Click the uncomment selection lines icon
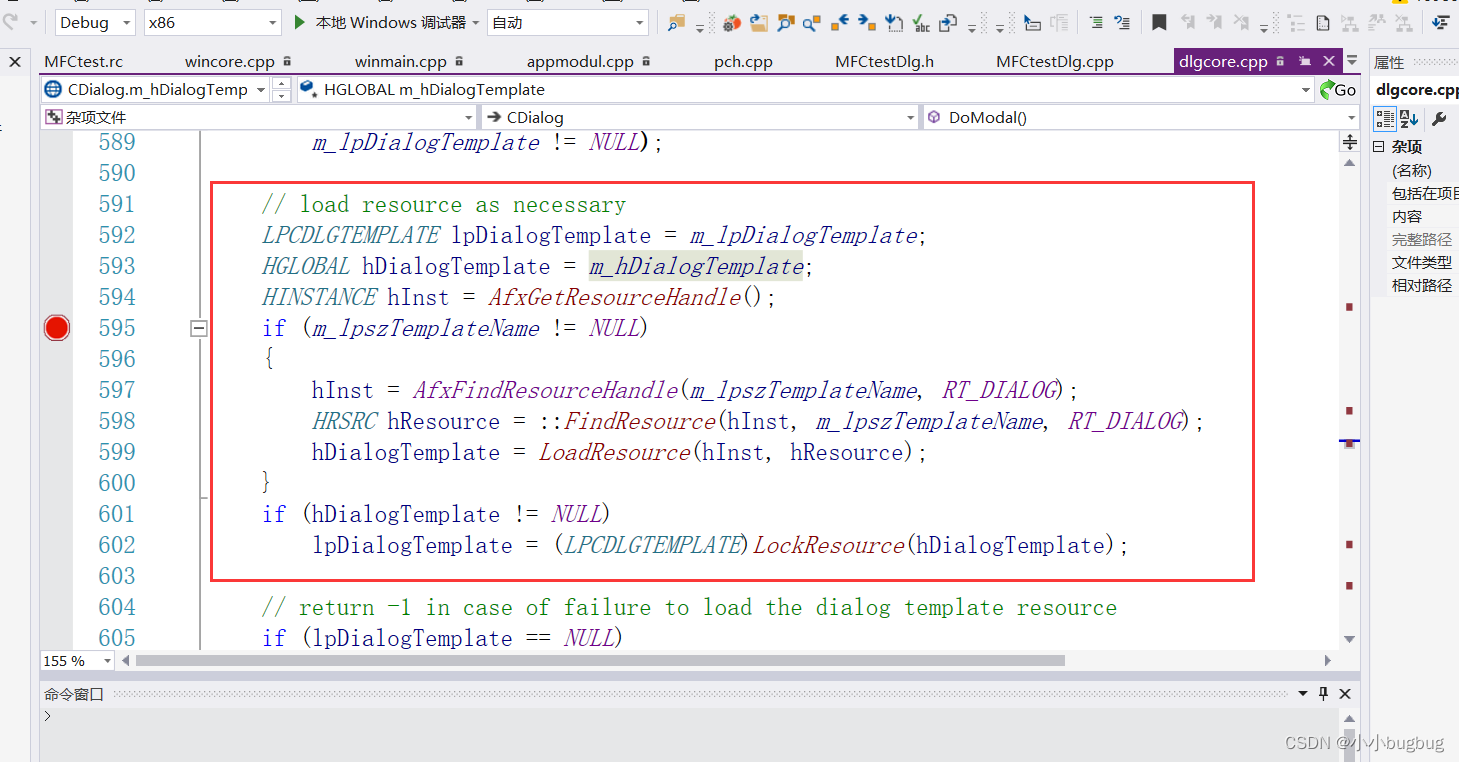The image size is (1459, 762). tap(1122, 22)
